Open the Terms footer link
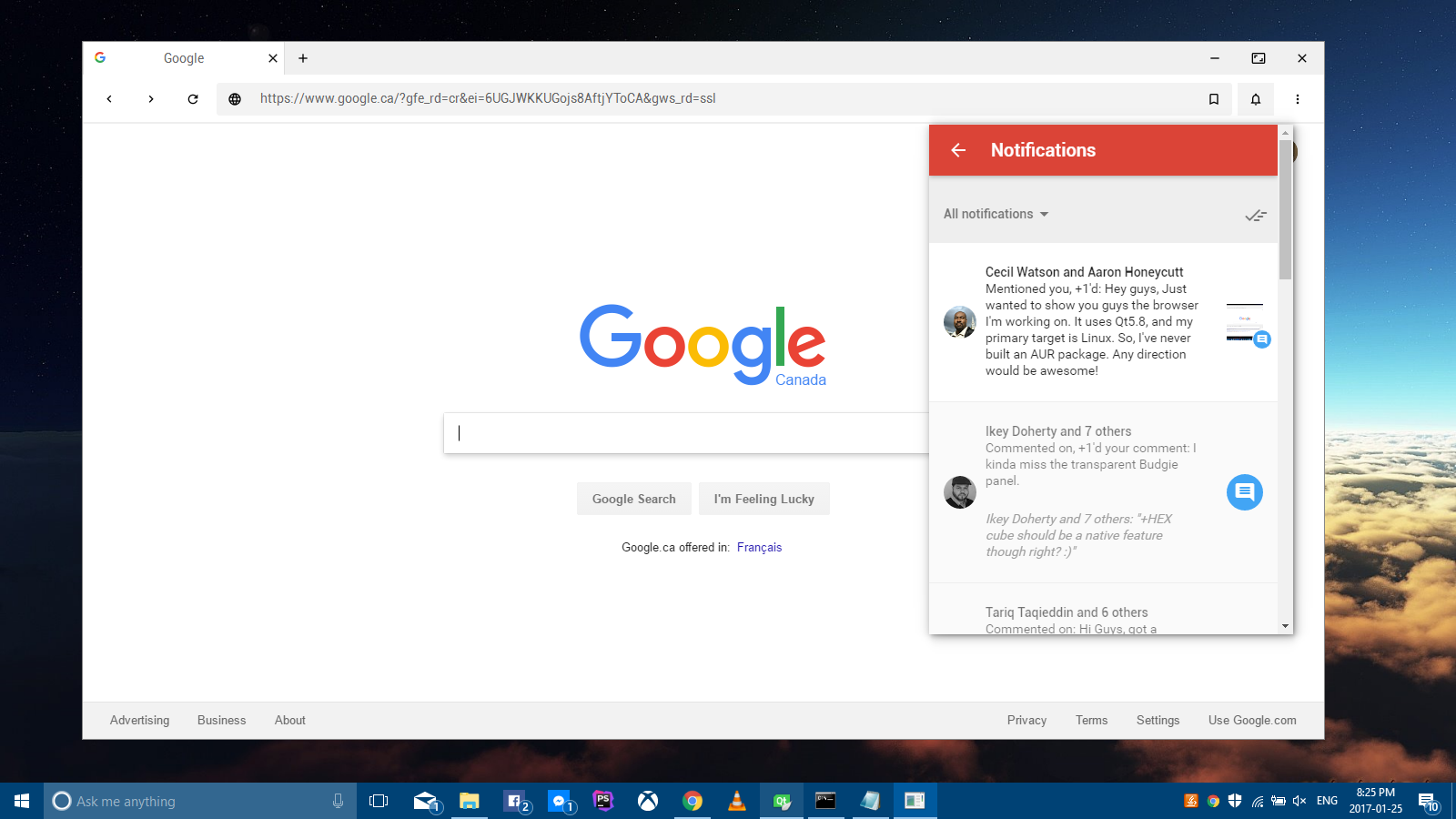 click(x=1091, y=720)
